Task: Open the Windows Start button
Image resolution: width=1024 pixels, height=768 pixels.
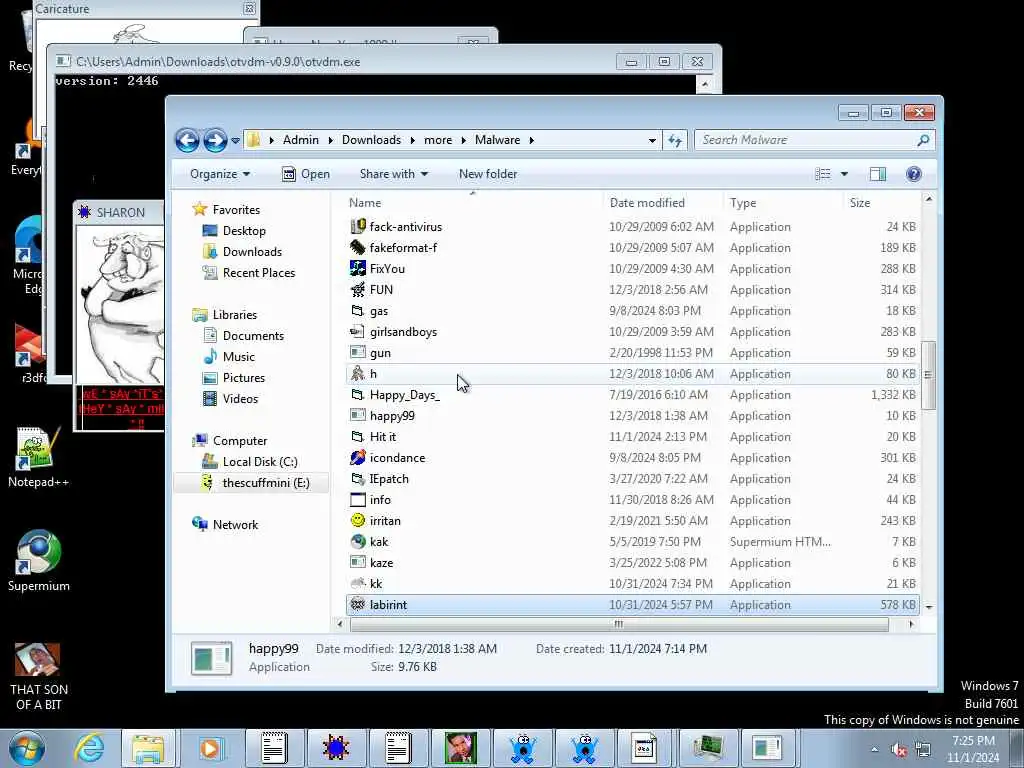Action: [27, 748]
